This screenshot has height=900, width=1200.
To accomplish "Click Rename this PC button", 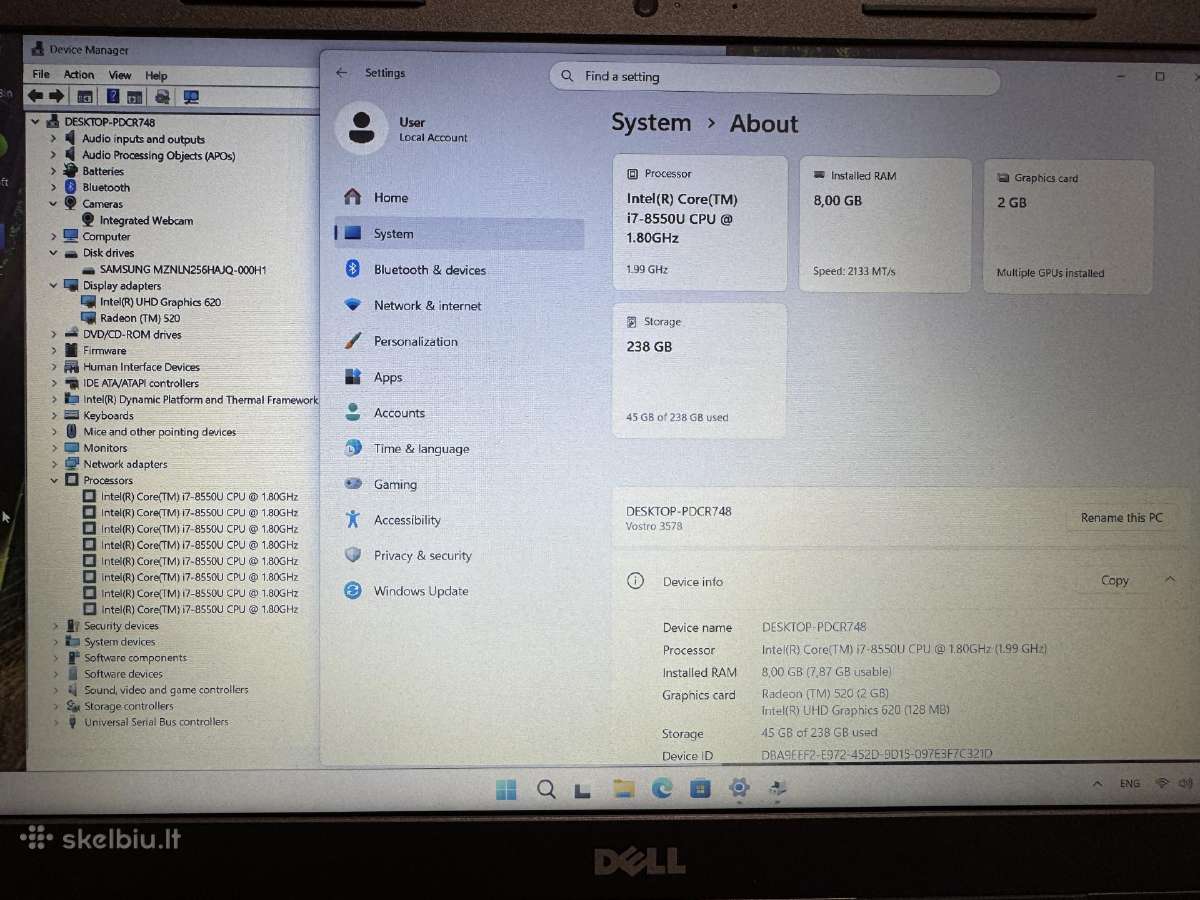I will coord(1121,518).
